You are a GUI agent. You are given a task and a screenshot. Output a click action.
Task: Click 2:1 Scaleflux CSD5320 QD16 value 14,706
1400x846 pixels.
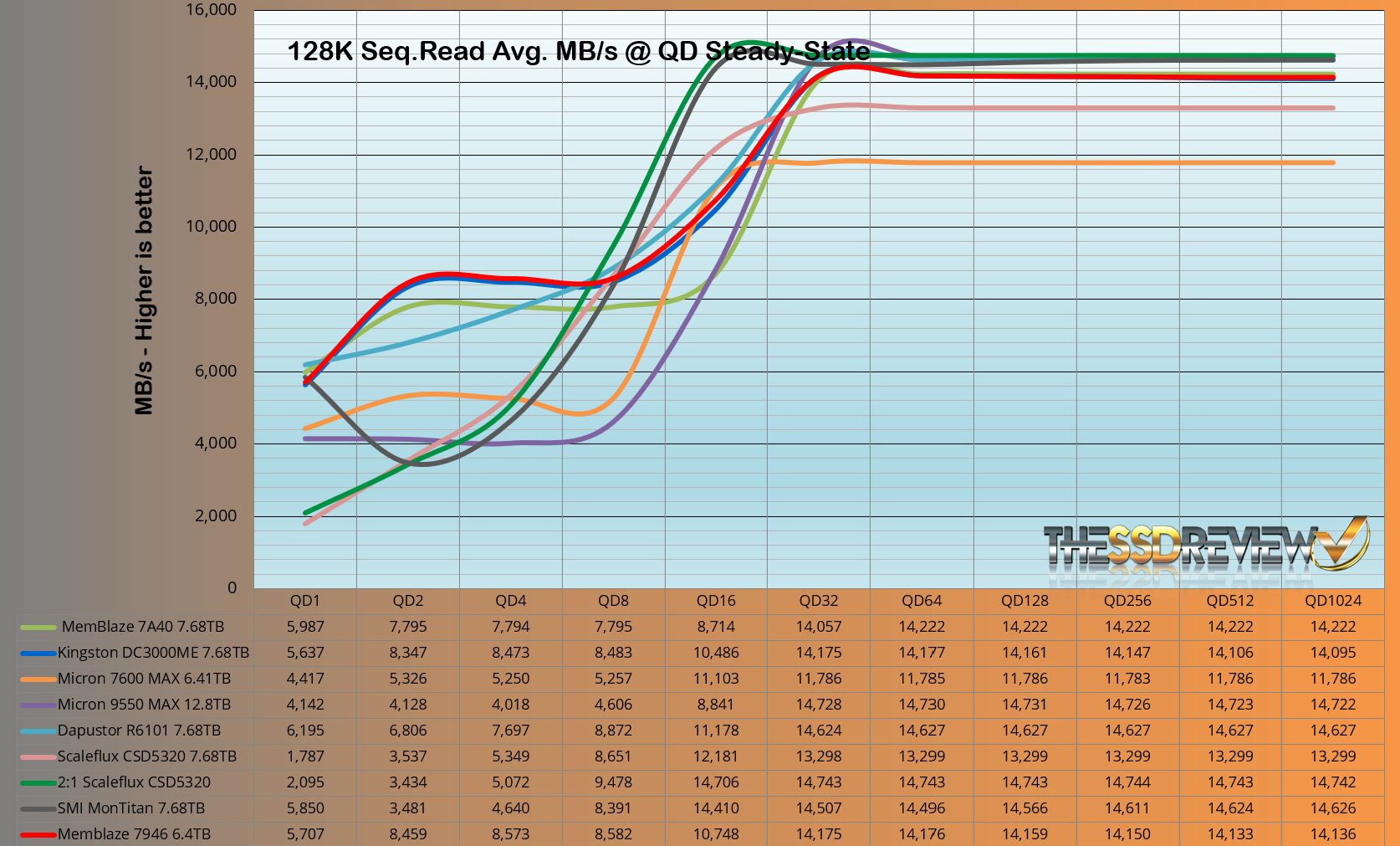tap(717, 782)
